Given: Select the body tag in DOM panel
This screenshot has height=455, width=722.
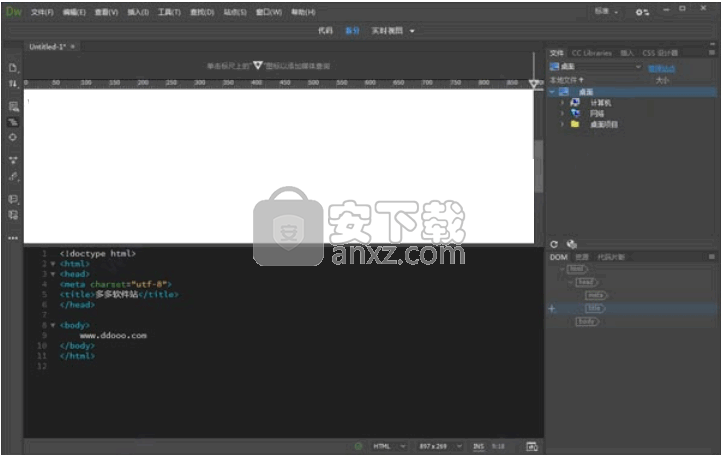Looking at the screenshot, I should click(x=587, y=321).
